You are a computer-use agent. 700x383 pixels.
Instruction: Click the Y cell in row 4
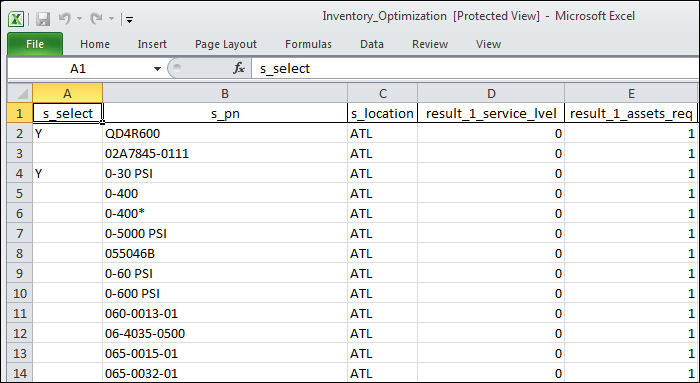click(67, 173)
